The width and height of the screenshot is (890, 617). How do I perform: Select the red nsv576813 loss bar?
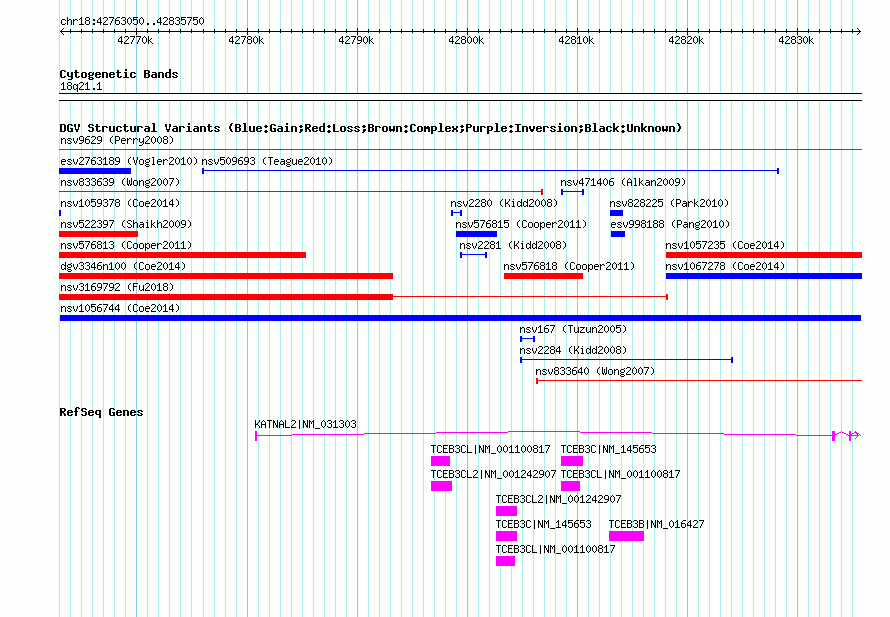tap(183, 255)
